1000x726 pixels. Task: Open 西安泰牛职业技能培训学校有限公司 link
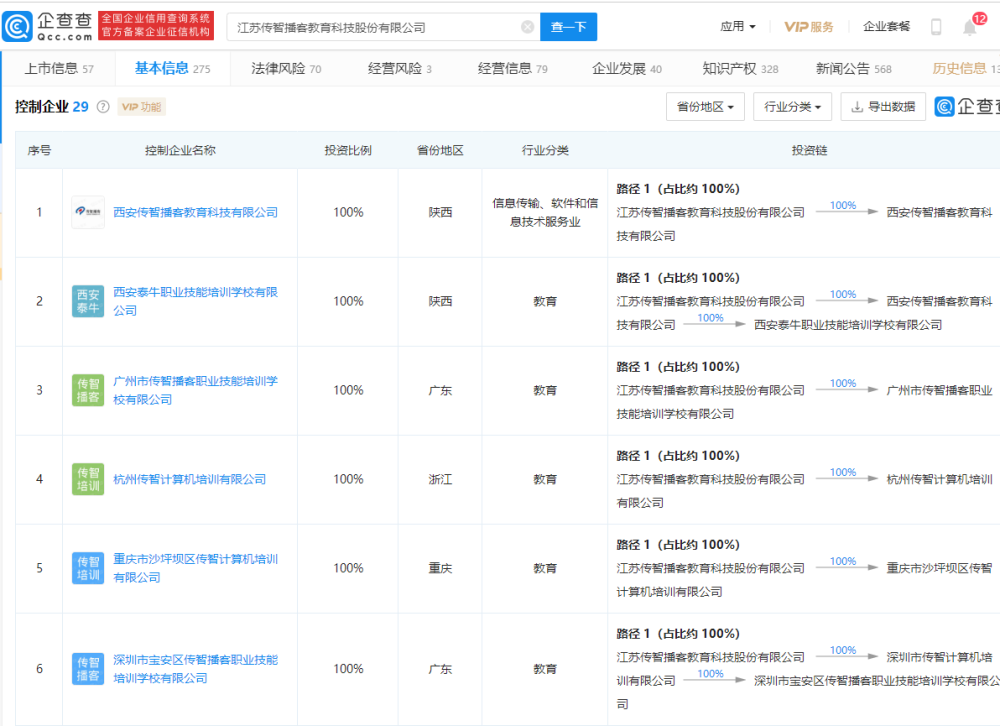195,301
